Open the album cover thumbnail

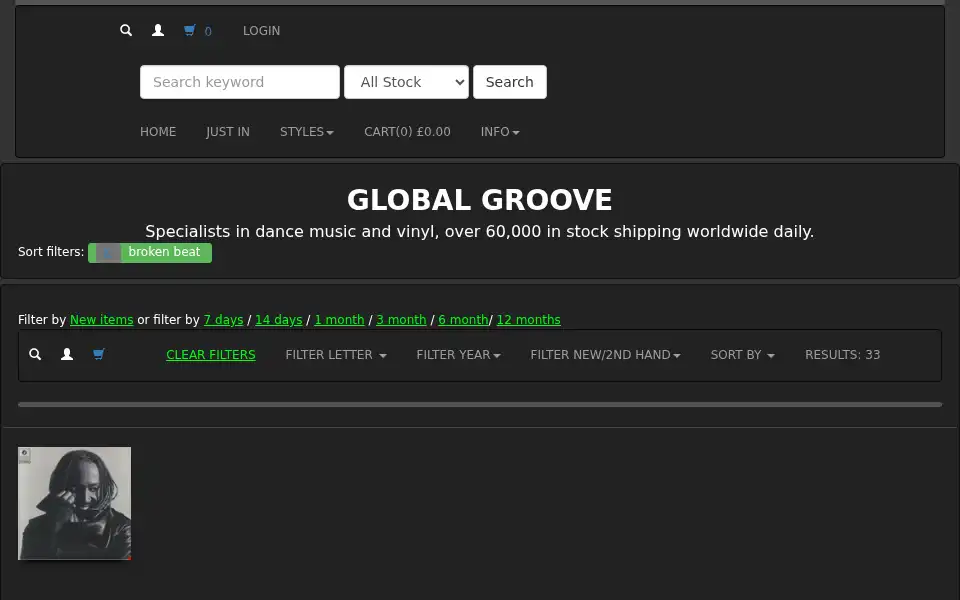pos(75,503)
